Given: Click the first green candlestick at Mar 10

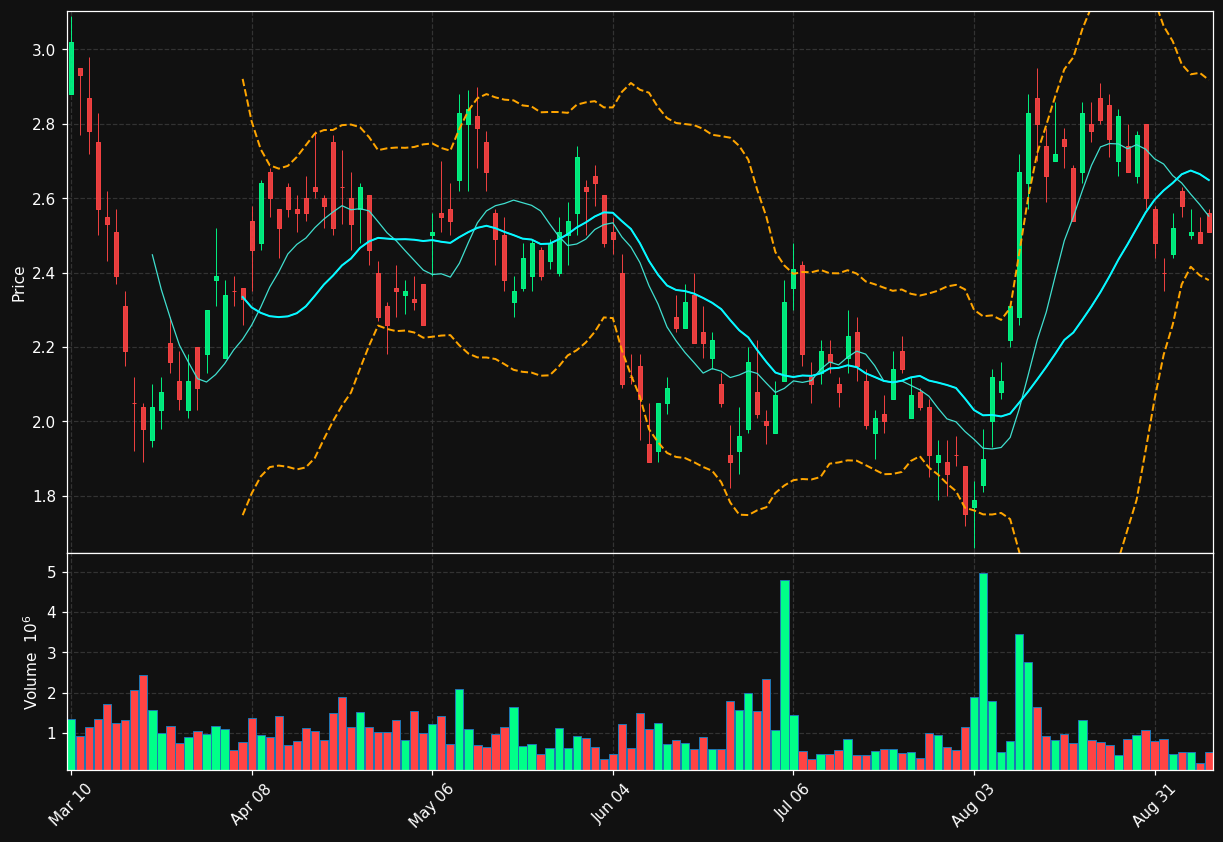Looking at the screenshot, I should [x=71, y=68].
